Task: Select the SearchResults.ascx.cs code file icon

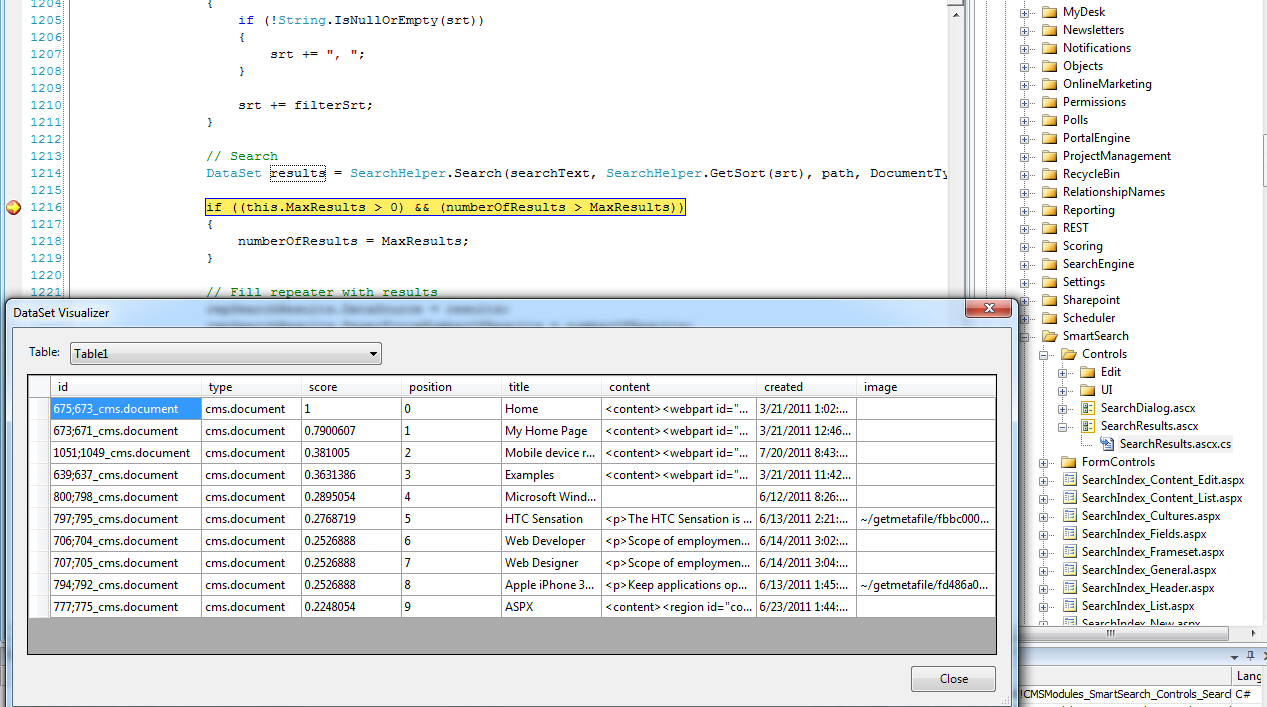Action: point(1105,444)
